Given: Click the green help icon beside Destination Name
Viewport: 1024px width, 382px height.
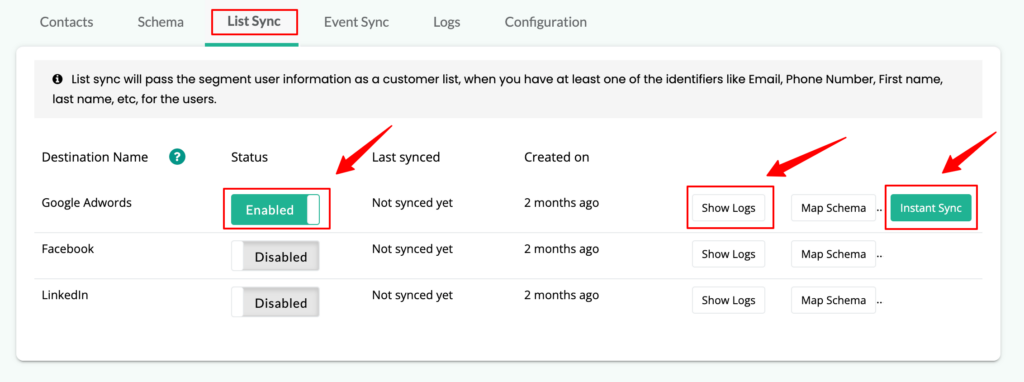Looking at the screenshot, I should [178, 157].
